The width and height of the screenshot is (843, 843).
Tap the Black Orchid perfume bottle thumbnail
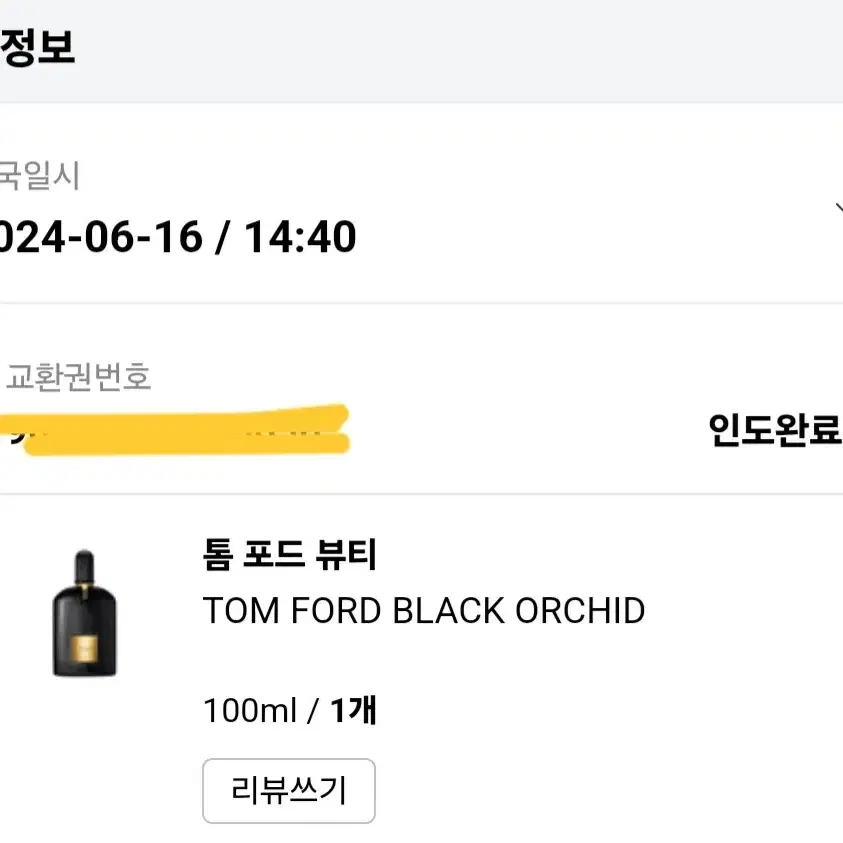84,613
